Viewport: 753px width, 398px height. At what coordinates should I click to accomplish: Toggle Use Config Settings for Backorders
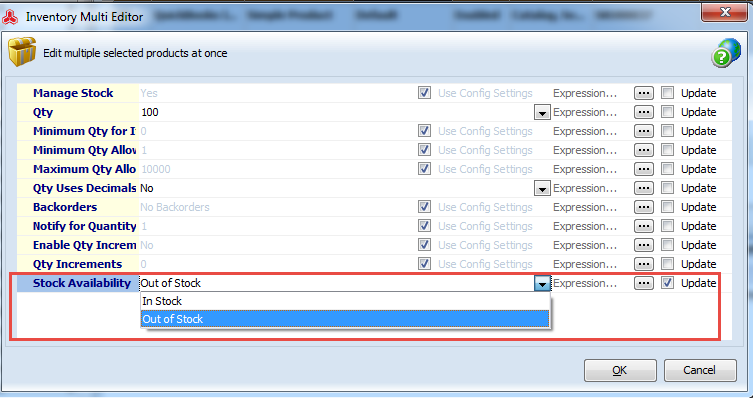coord(424,207)
